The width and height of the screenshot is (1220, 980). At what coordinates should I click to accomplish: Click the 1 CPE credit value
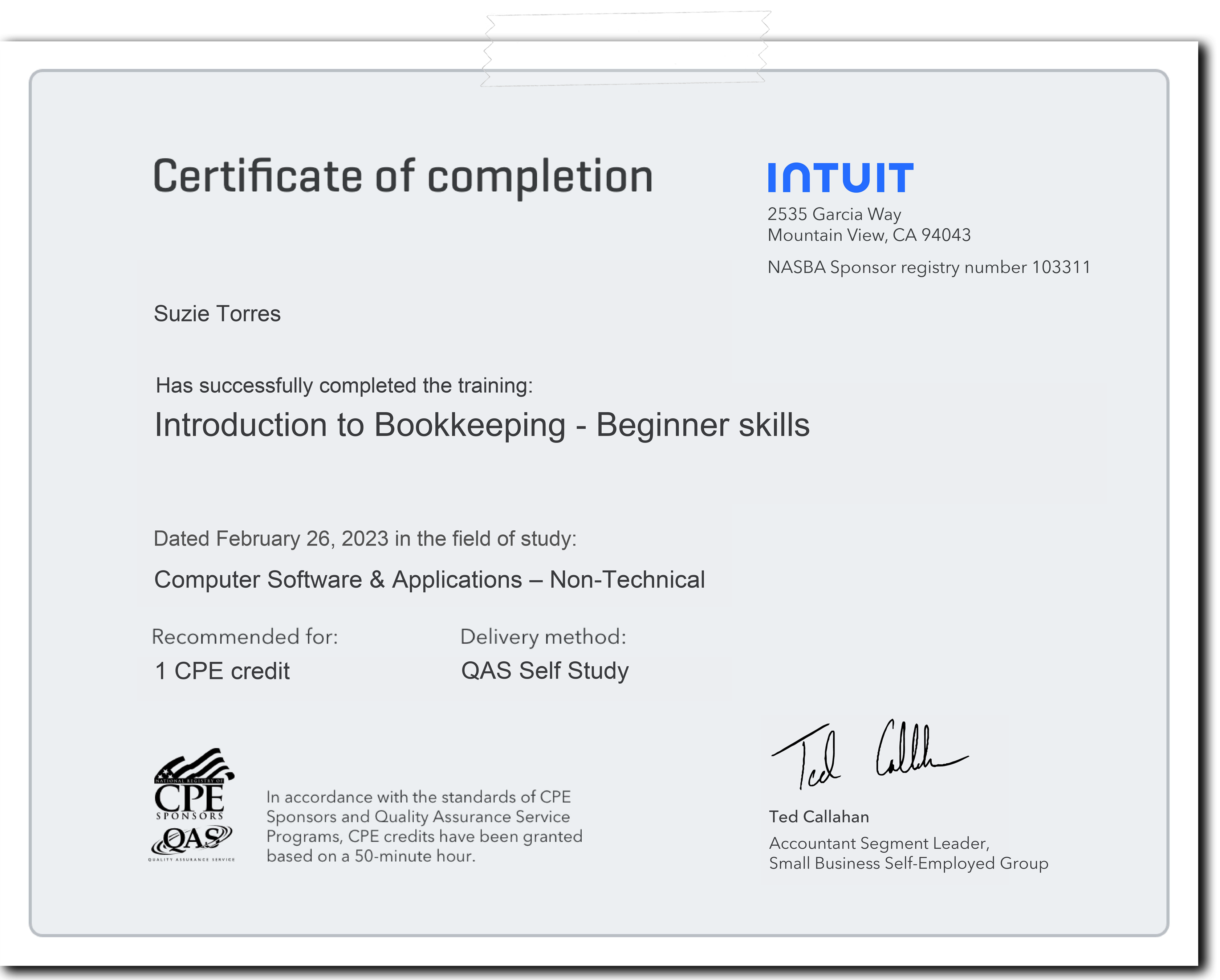[222, 671]
